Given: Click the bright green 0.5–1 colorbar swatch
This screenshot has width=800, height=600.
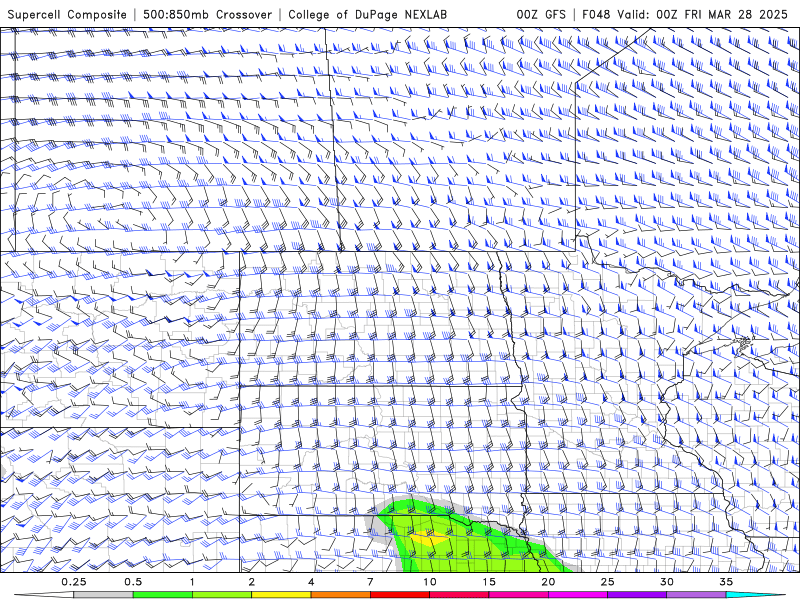Looking at the screenshot, I should (x=162, y=595).
